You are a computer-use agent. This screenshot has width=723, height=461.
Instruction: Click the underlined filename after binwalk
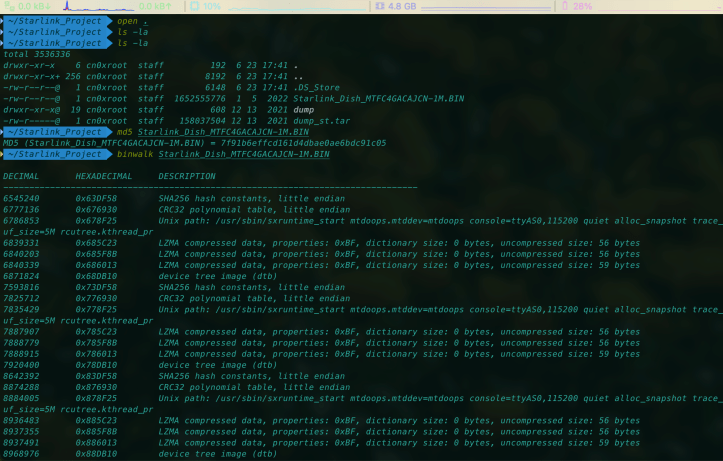(244, 154)
